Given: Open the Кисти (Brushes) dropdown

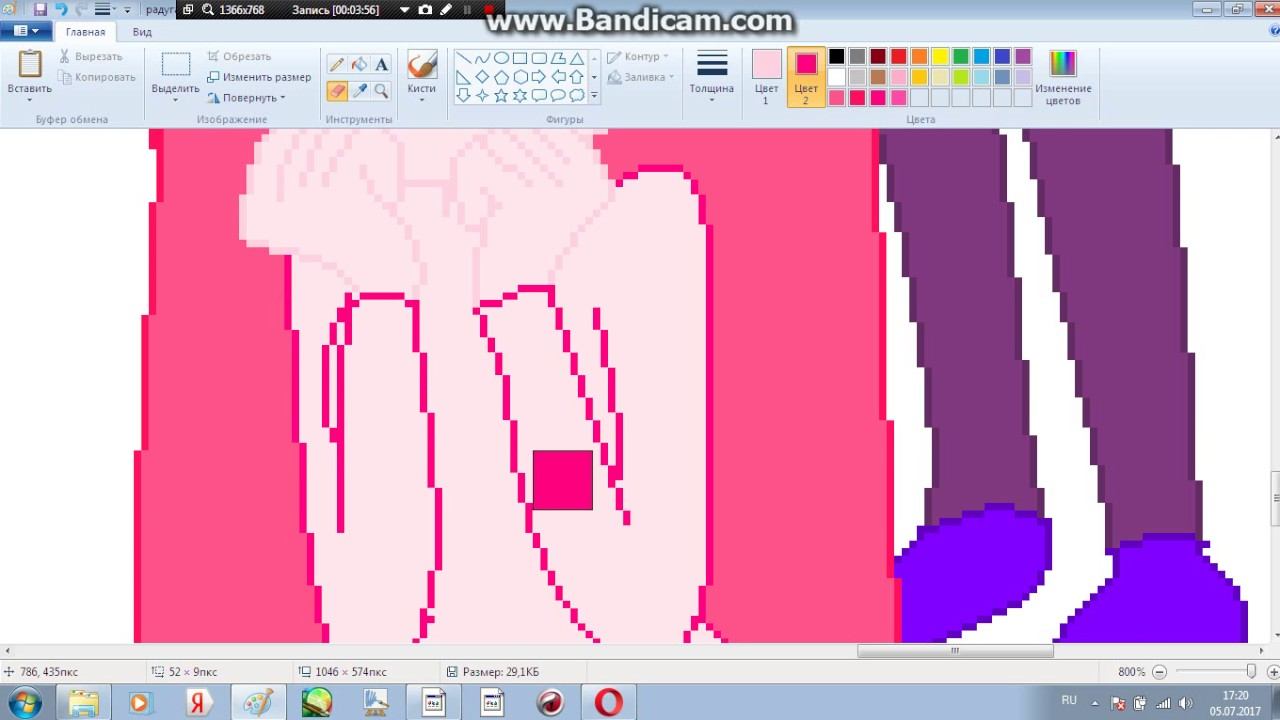Looking at the screenshot, I should pyautogui.click(x=422, y=99).
